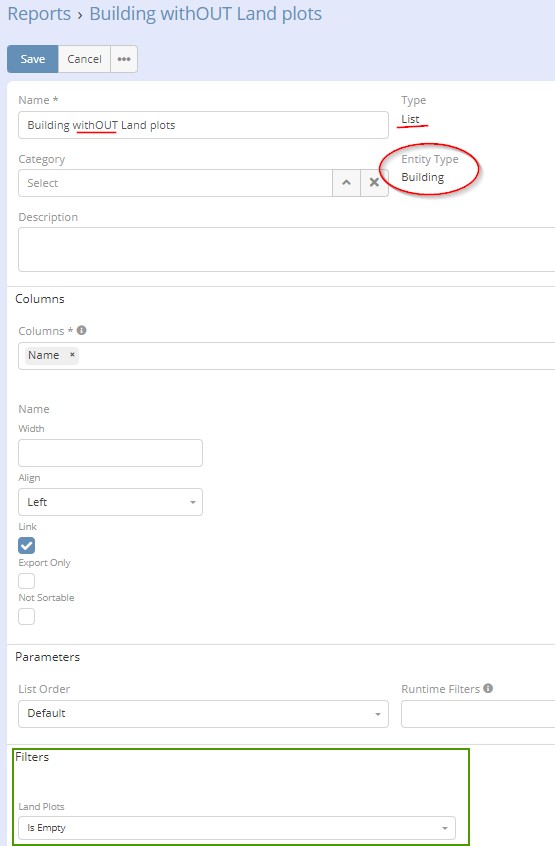This screenshot has width=555, height=846.
Task: Edit the report Name field
Action: tap(203, 125)
